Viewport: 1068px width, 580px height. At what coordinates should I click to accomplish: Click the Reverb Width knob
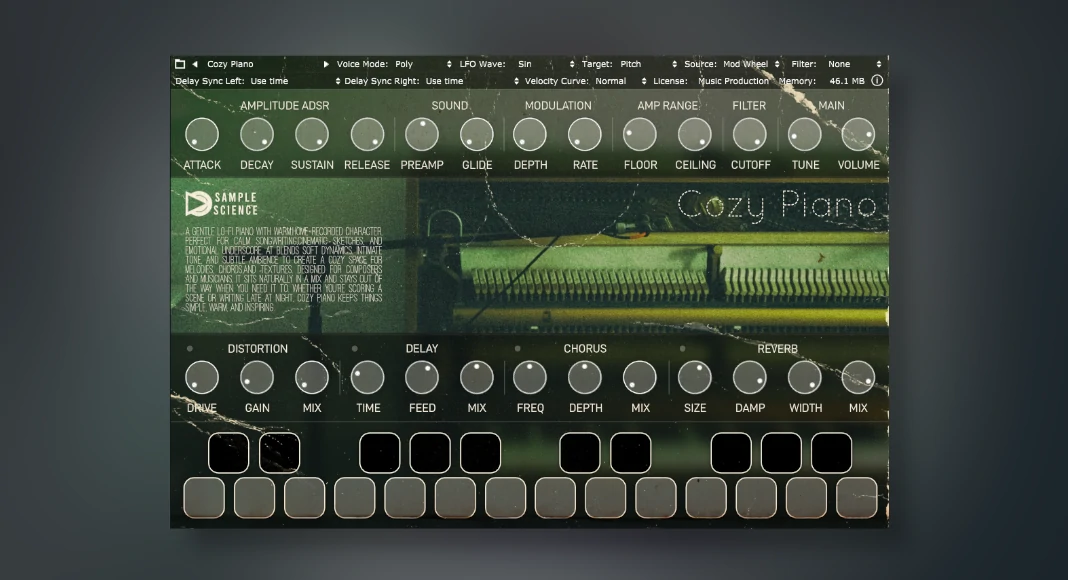[805, 377]
